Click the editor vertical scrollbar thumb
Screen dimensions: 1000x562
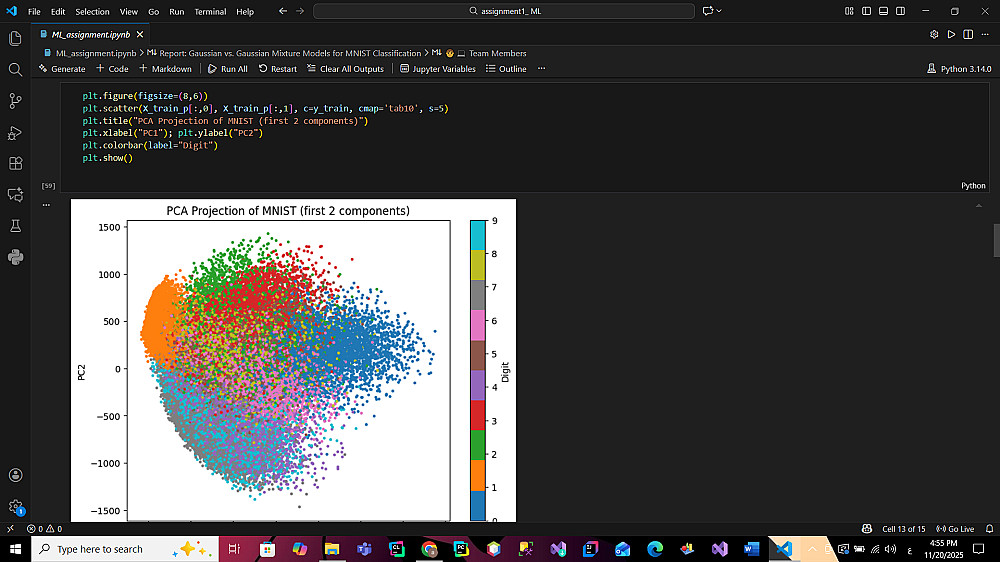pyautogui.click(x=996, y=240)
